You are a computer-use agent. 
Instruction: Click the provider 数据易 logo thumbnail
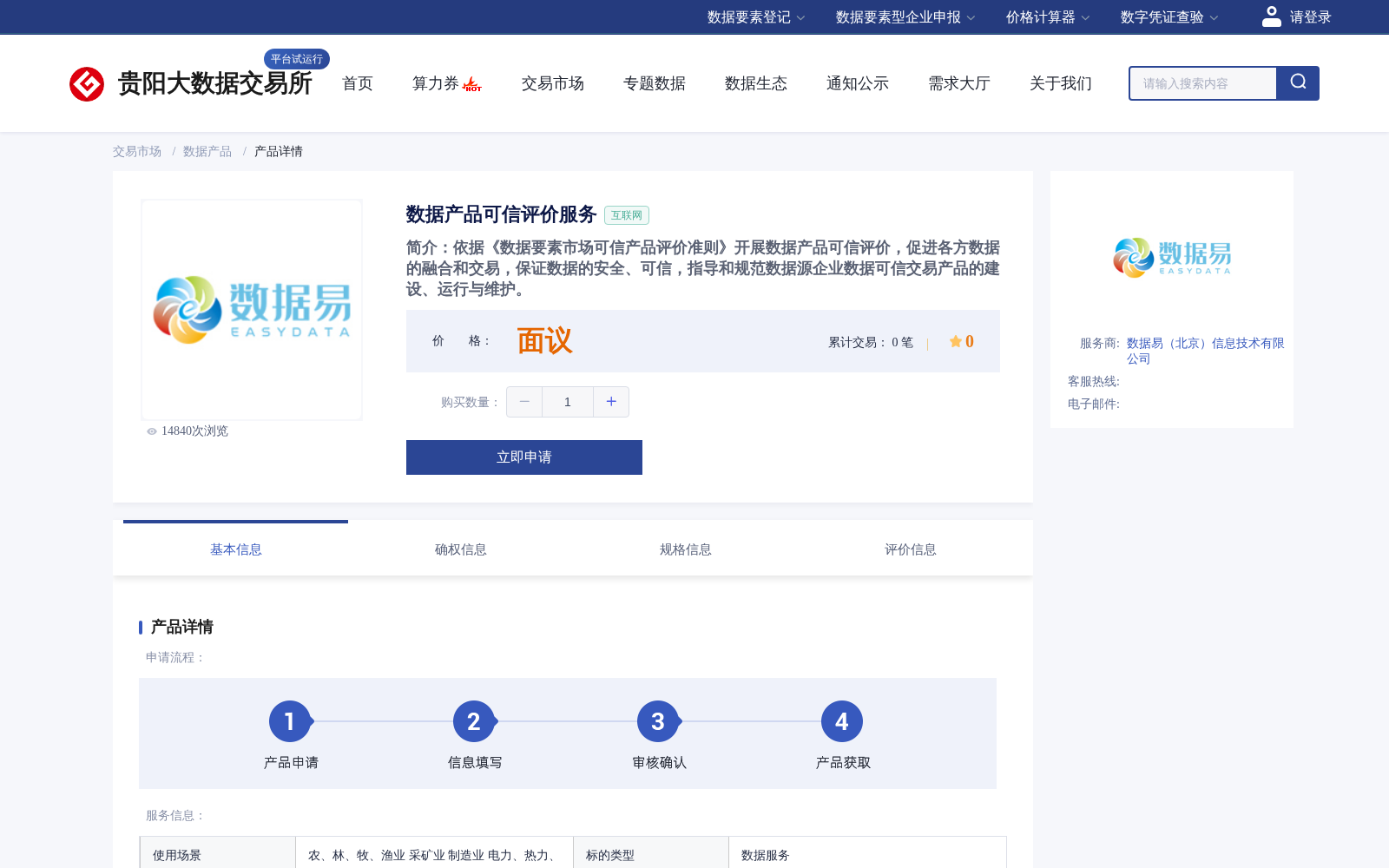coord(1172,257)
